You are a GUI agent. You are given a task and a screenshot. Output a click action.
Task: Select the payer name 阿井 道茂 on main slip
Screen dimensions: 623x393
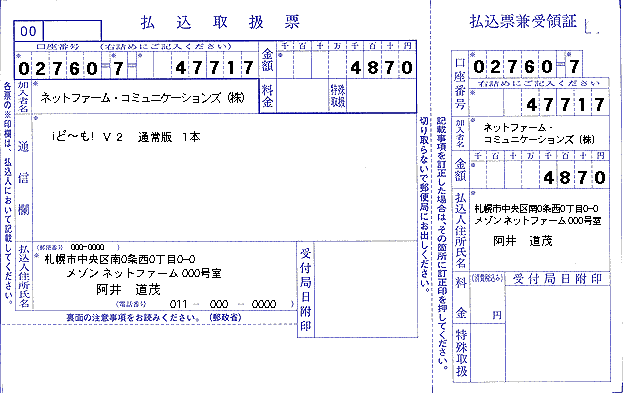[128, 290]
